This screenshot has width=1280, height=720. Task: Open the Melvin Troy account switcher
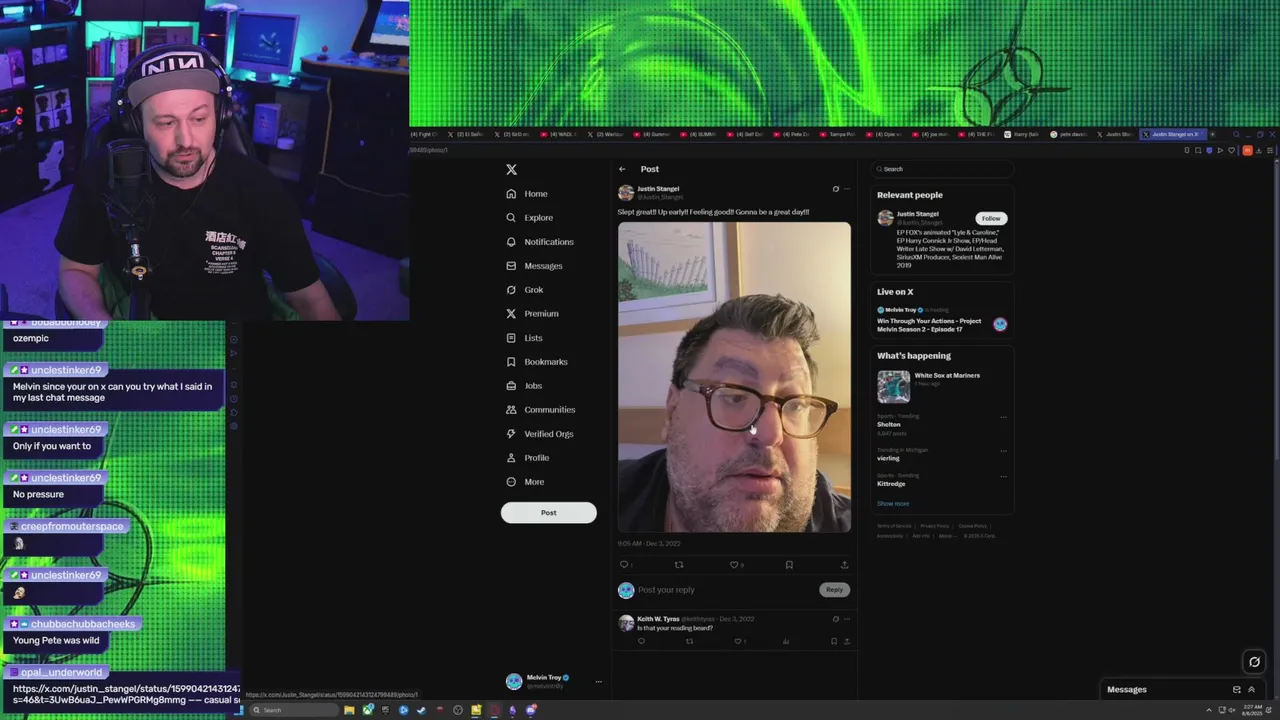click(x=554, y=681)
